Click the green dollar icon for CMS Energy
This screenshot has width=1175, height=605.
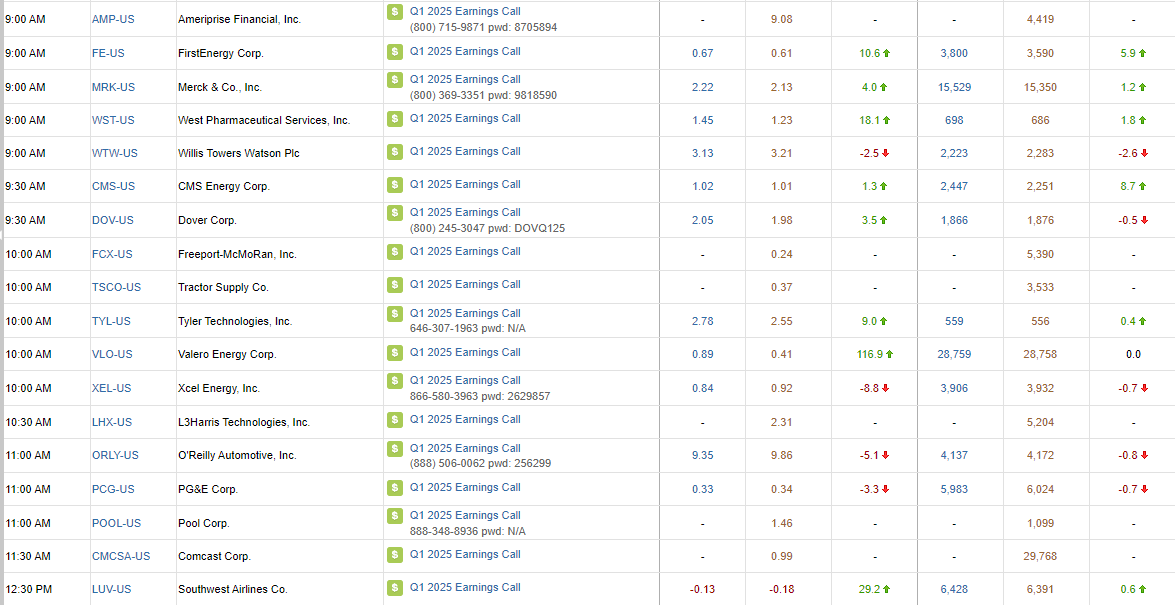pos(395,184)
